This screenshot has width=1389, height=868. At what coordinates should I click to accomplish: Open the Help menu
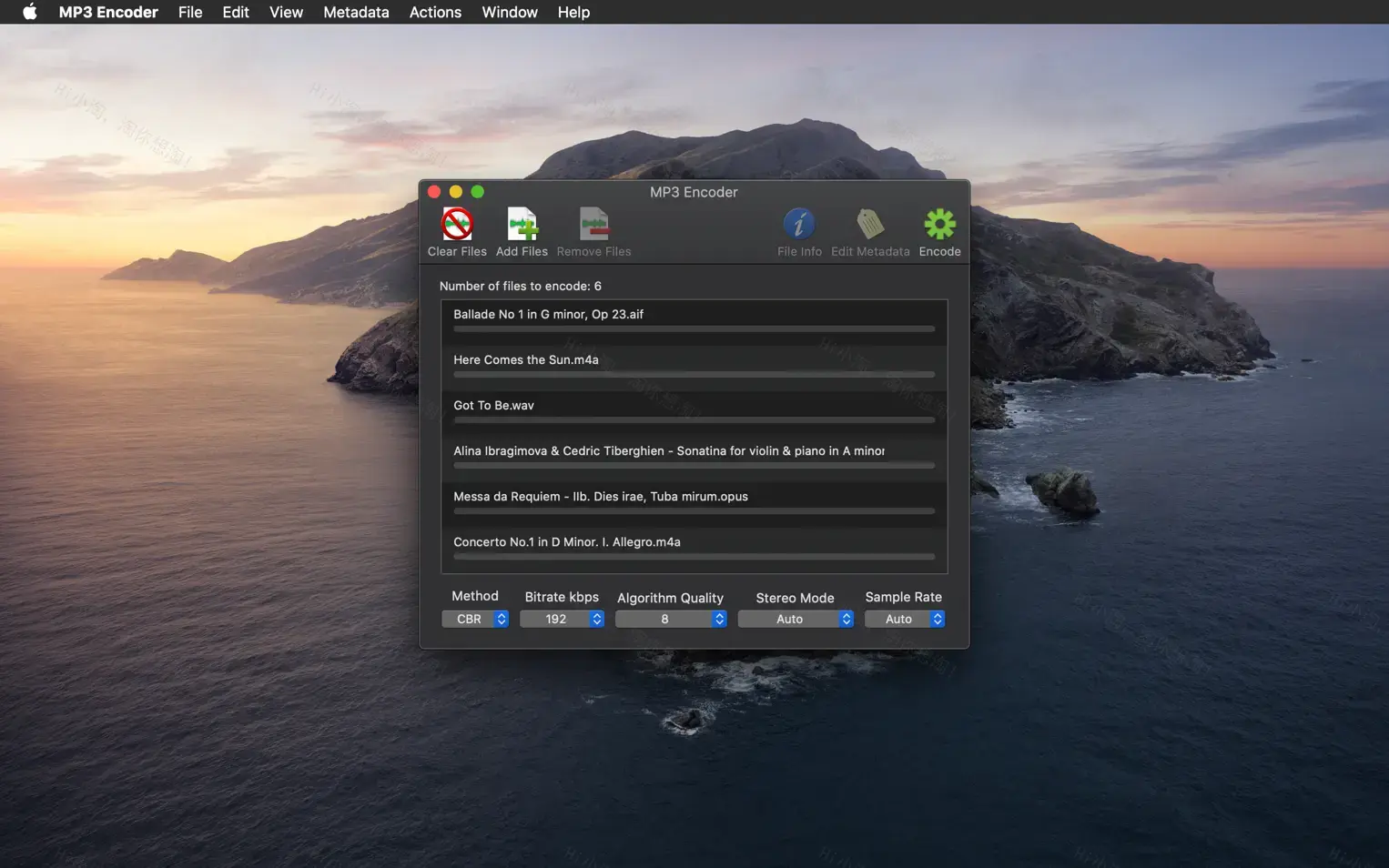pyautogui.click(x=573, y=12)
